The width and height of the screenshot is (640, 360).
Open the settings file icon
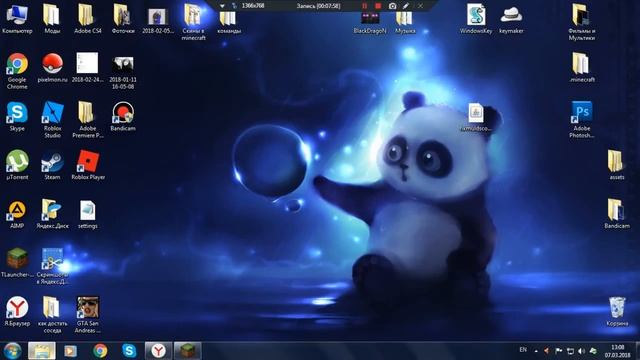tap(88, 214)
